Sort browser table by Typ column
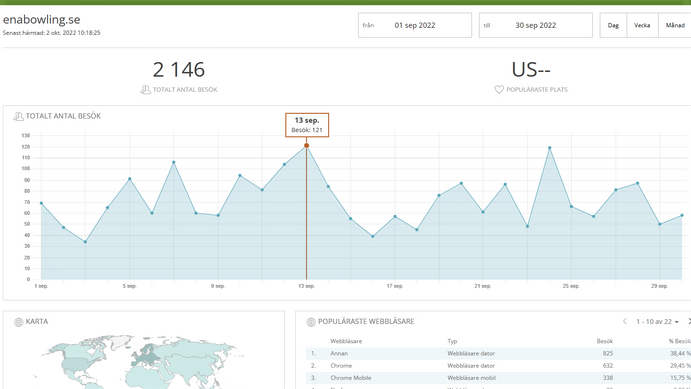The width and height of the screenshot is (691, 389). 452,341
